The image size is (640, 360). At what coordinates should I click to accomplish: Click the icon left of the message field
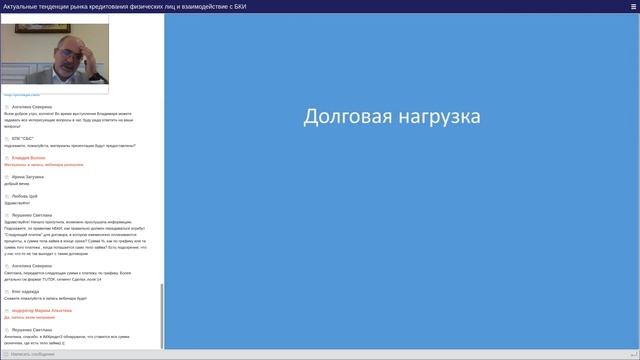pyautogui.click(x=6, y=354)
